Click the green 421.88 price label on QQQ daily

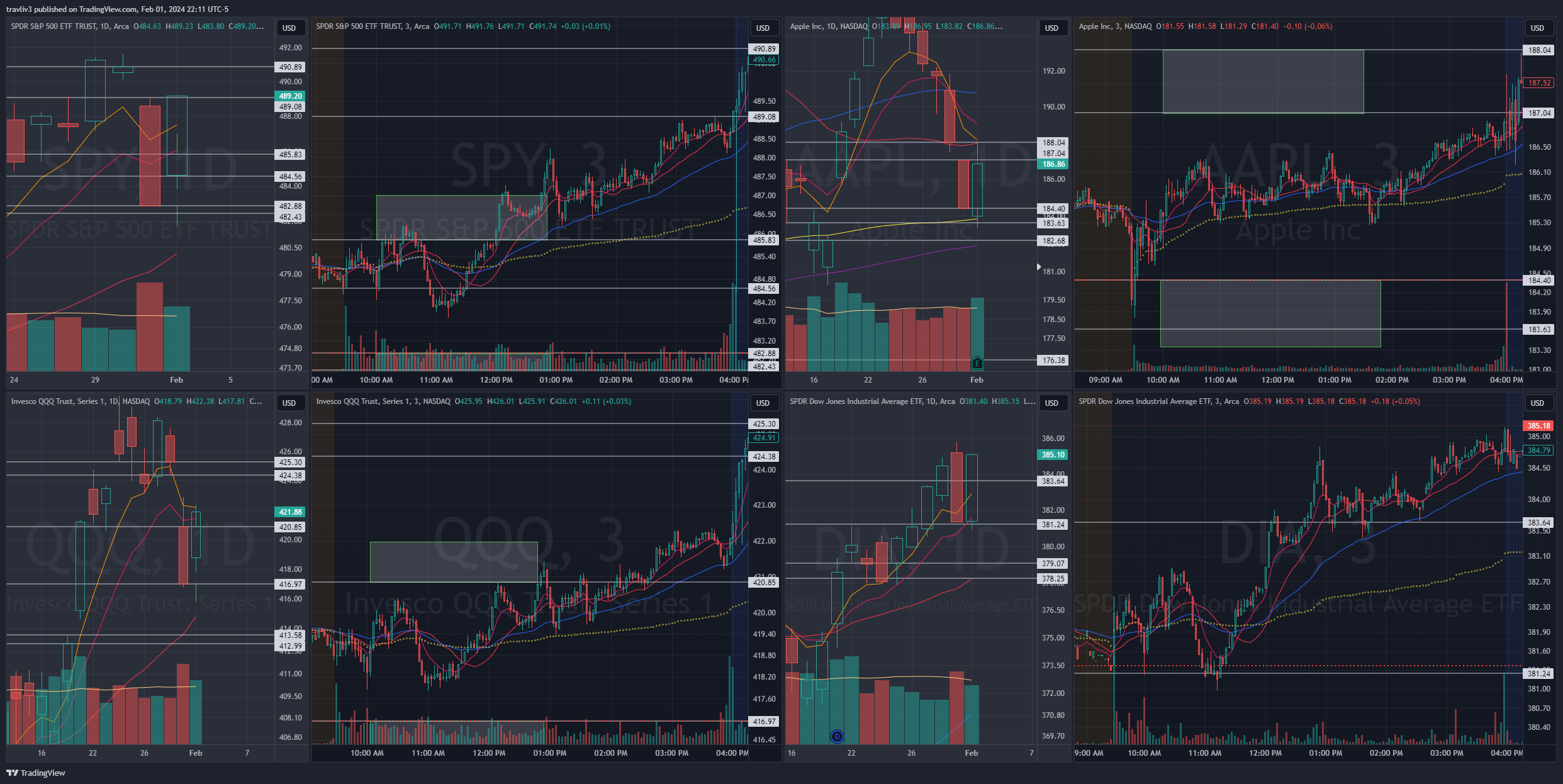tap(290, 512)
